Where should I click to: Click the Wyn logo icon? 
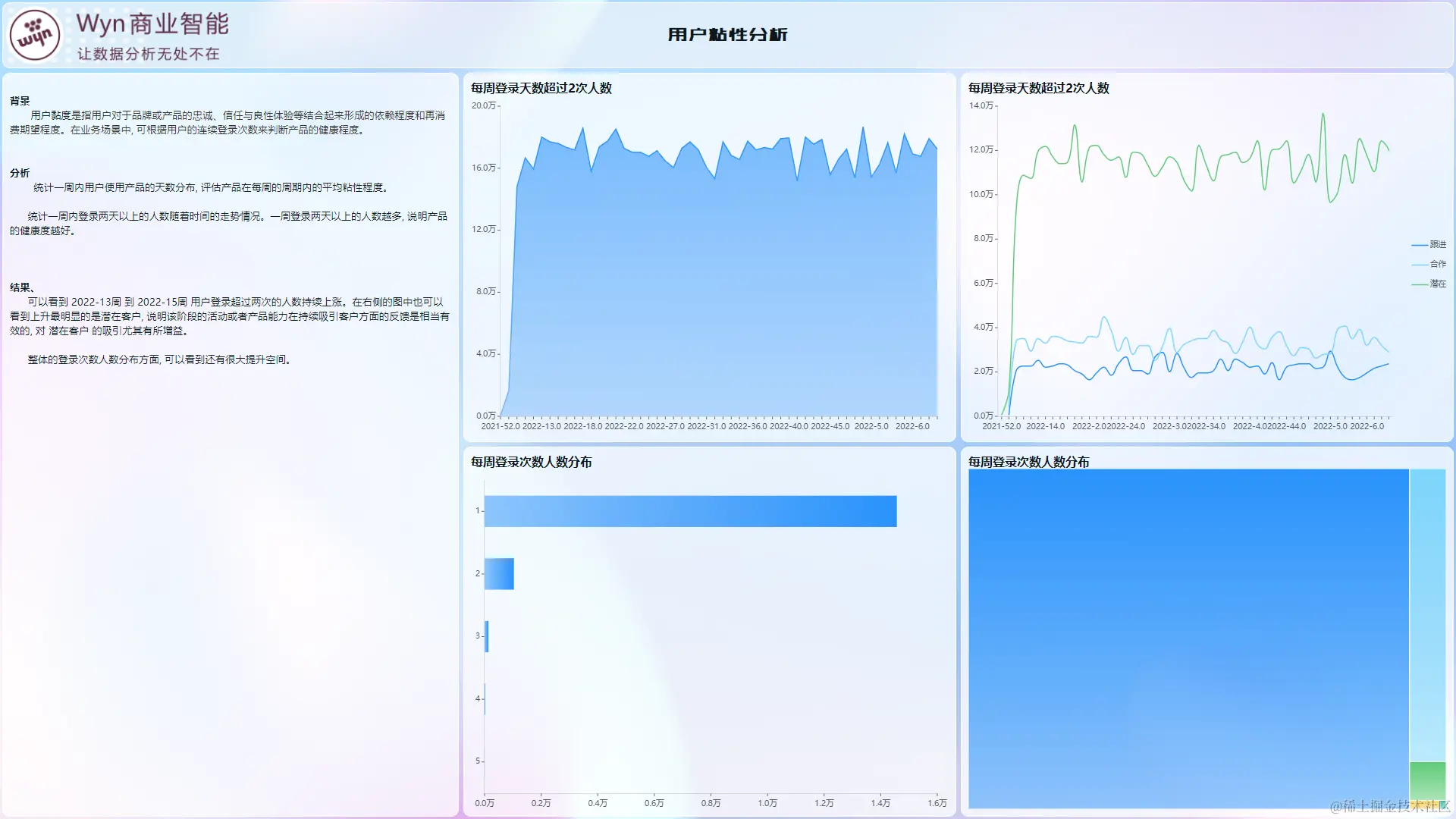(35, 36)
